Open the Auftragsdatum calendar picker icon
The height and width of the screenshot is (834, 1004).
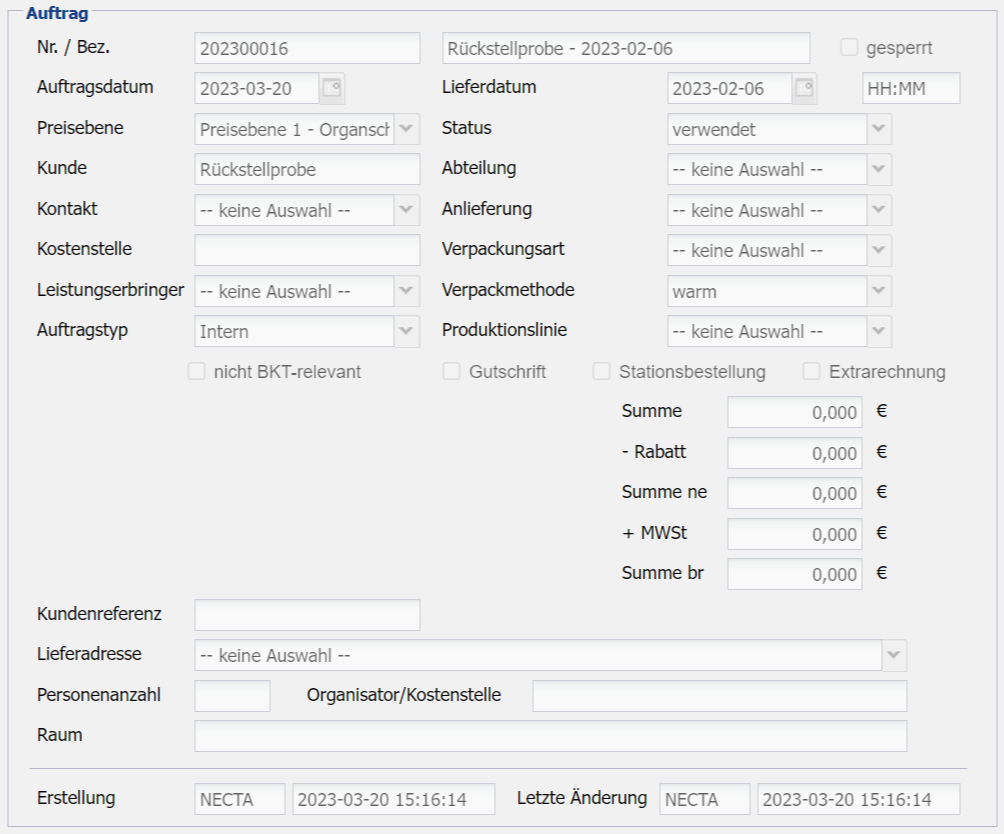click(332, 88)
